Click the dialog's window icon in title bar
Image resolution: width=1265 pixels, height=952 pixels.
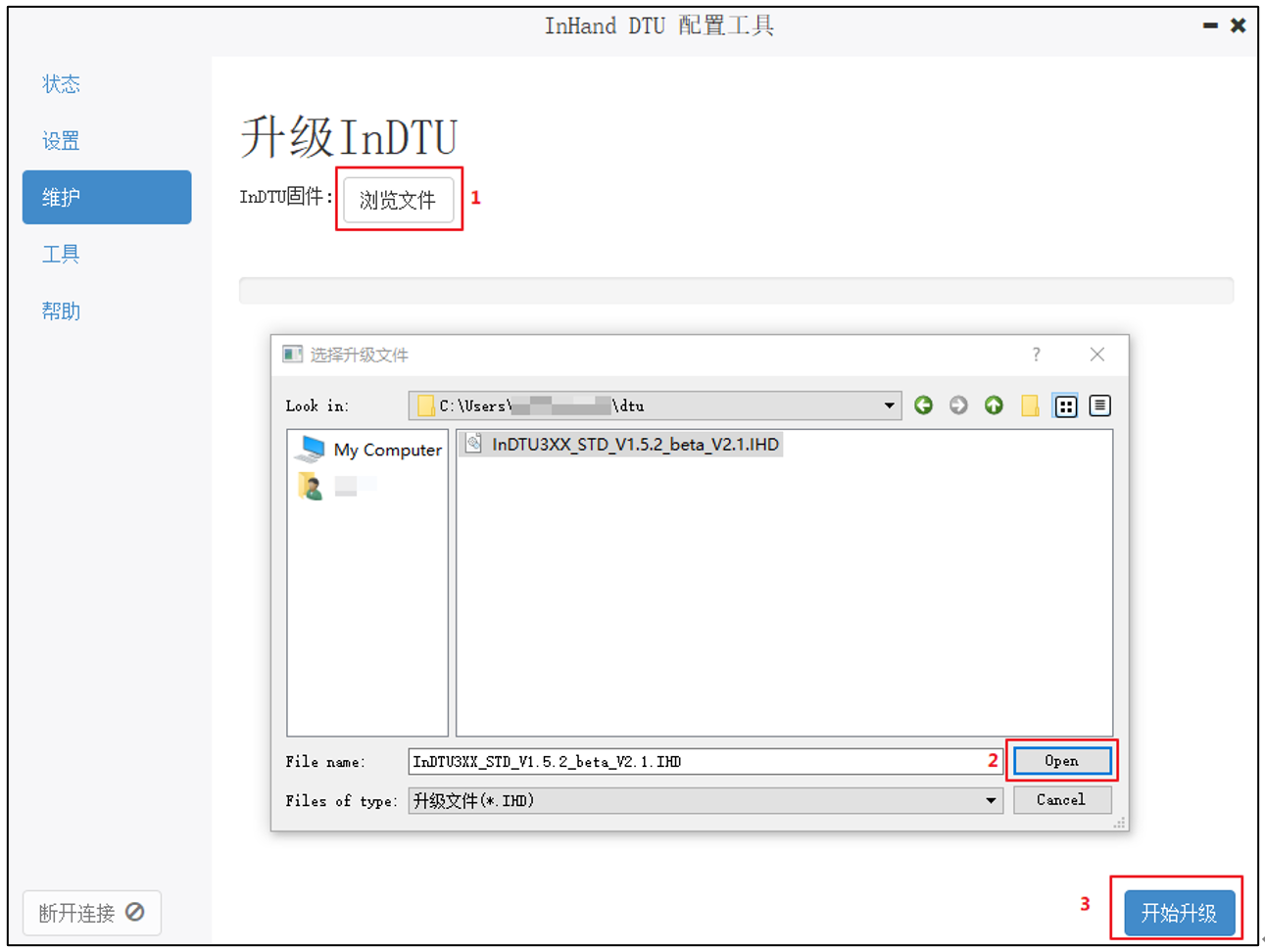click(292, 355)
